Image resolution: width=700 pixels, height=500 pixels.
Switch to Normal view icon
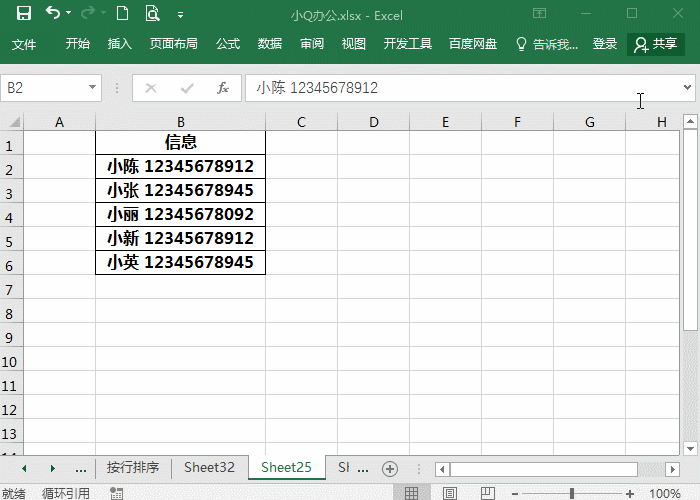click(x=411, y=493)
